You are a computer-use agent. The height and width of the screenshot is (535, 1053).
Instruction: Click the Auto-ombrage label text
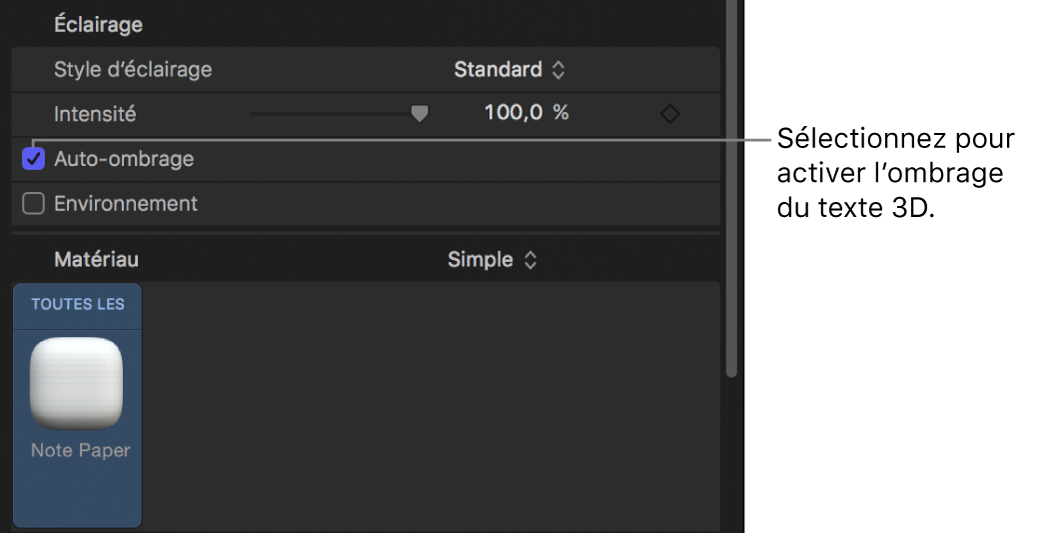click(x=124, y=159)
